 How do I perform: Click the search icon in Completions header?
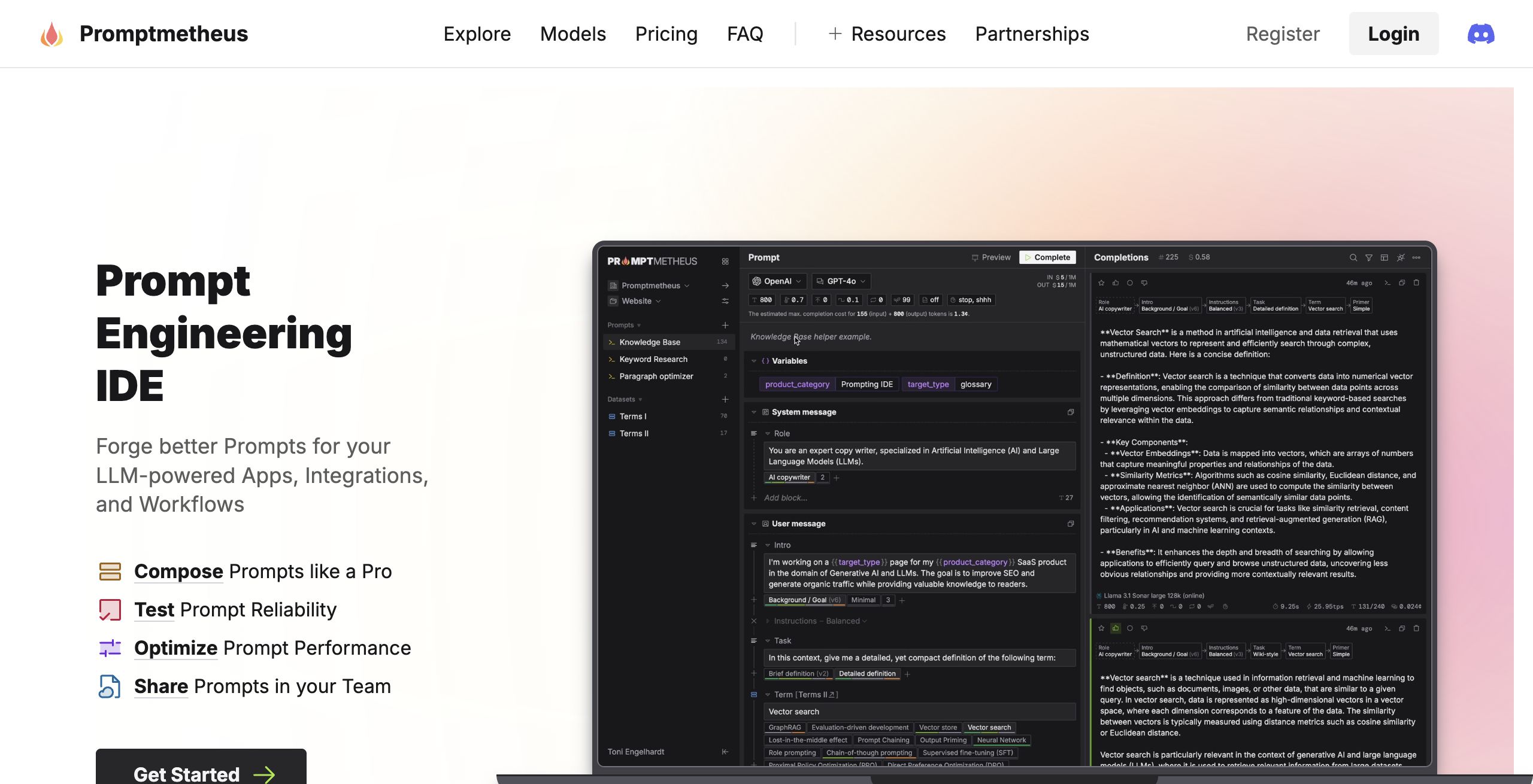tap(1353, 257)
